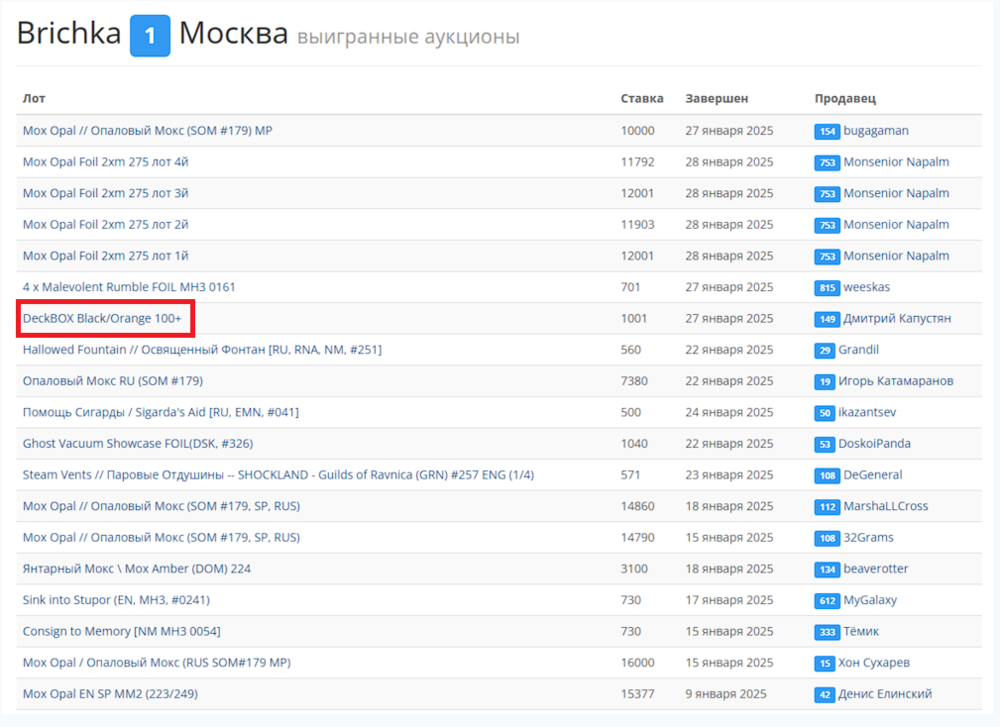Image resolution: width=1000 pixels, height=727 pixels.
Task: Click the 612 badge beside MyGalaxy
Action: (x=827, y=600)
